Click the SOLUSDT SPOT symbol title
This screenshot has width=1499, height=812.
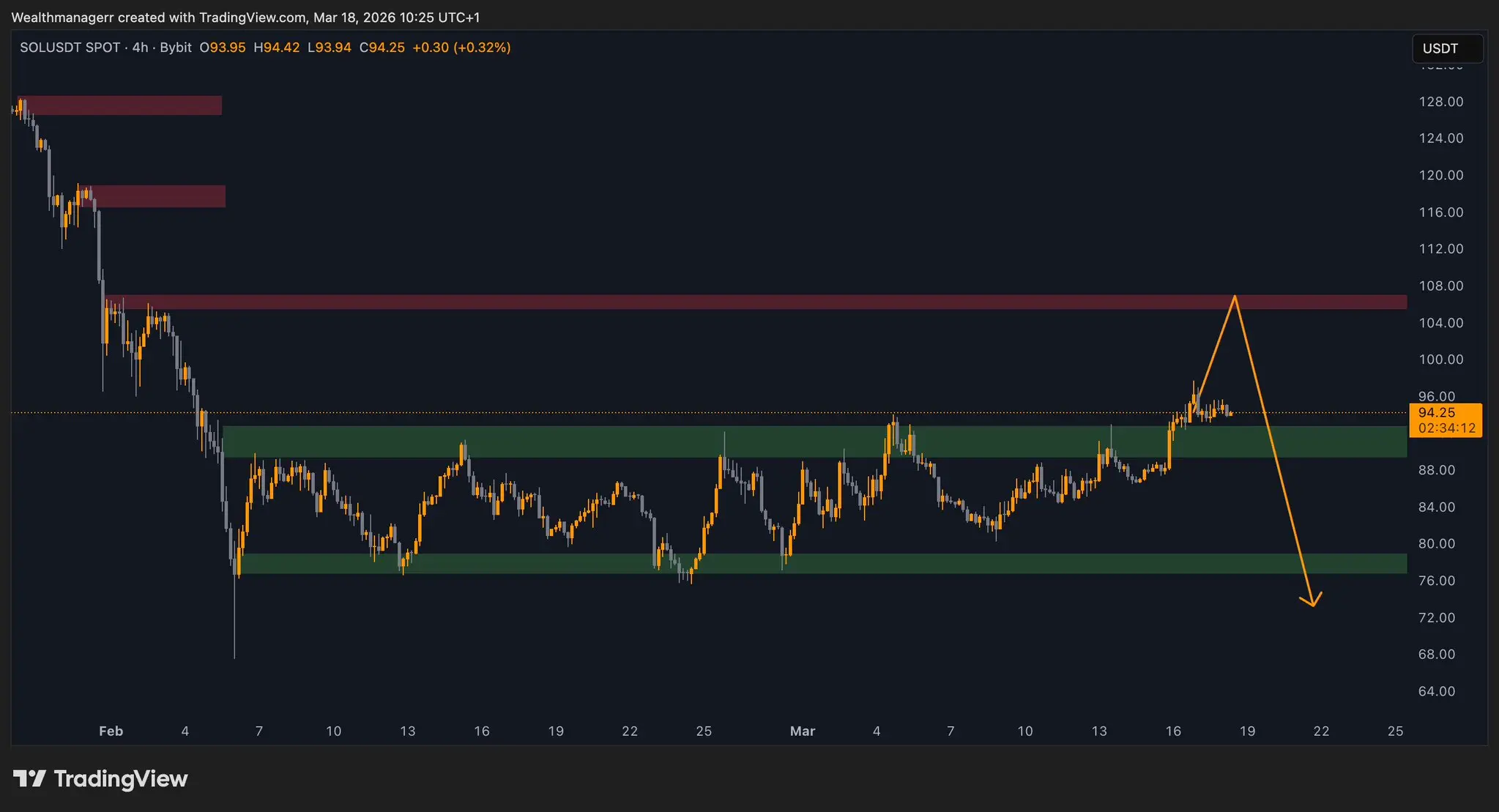(x=70, y=48)
